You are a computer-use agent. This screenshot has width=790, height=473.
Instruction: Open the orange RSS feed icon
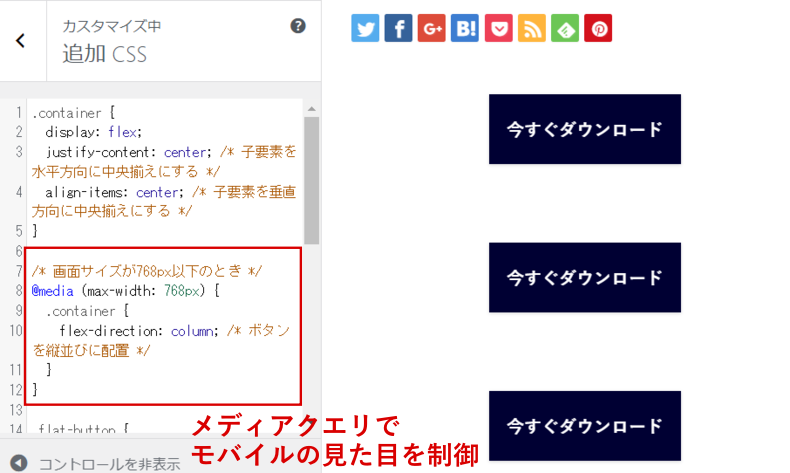pyautogui.click(x=532, y=28)
